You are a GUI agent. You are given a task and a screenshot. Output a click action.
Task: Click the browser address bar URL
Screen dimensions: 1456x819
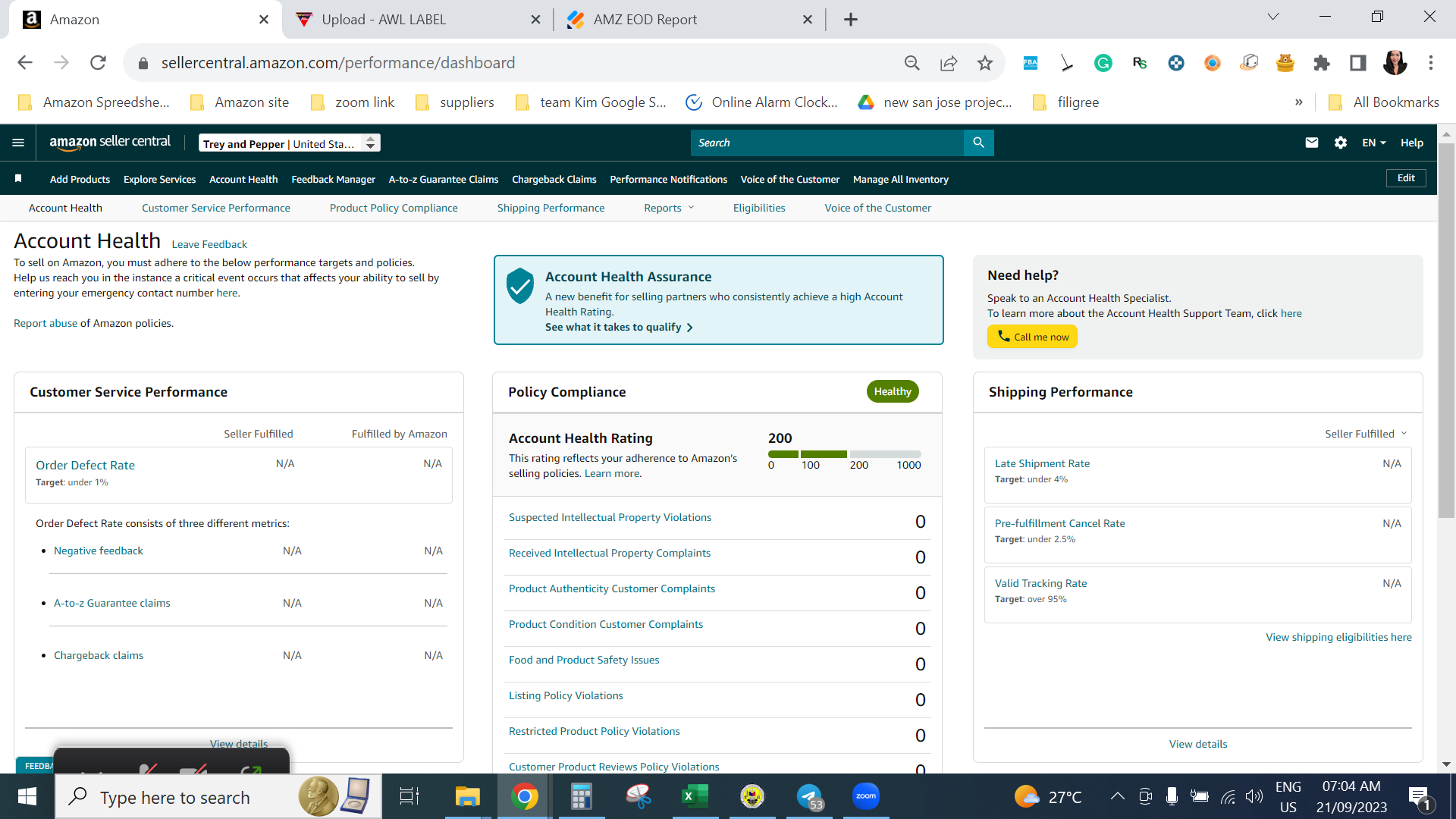pos(337,63)
